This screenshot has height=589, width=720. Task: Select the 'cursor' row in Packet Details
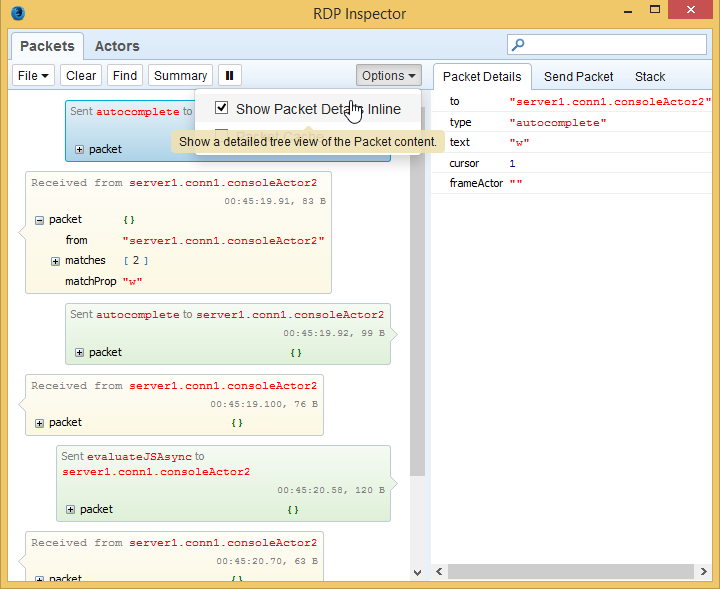coord(572,163)
